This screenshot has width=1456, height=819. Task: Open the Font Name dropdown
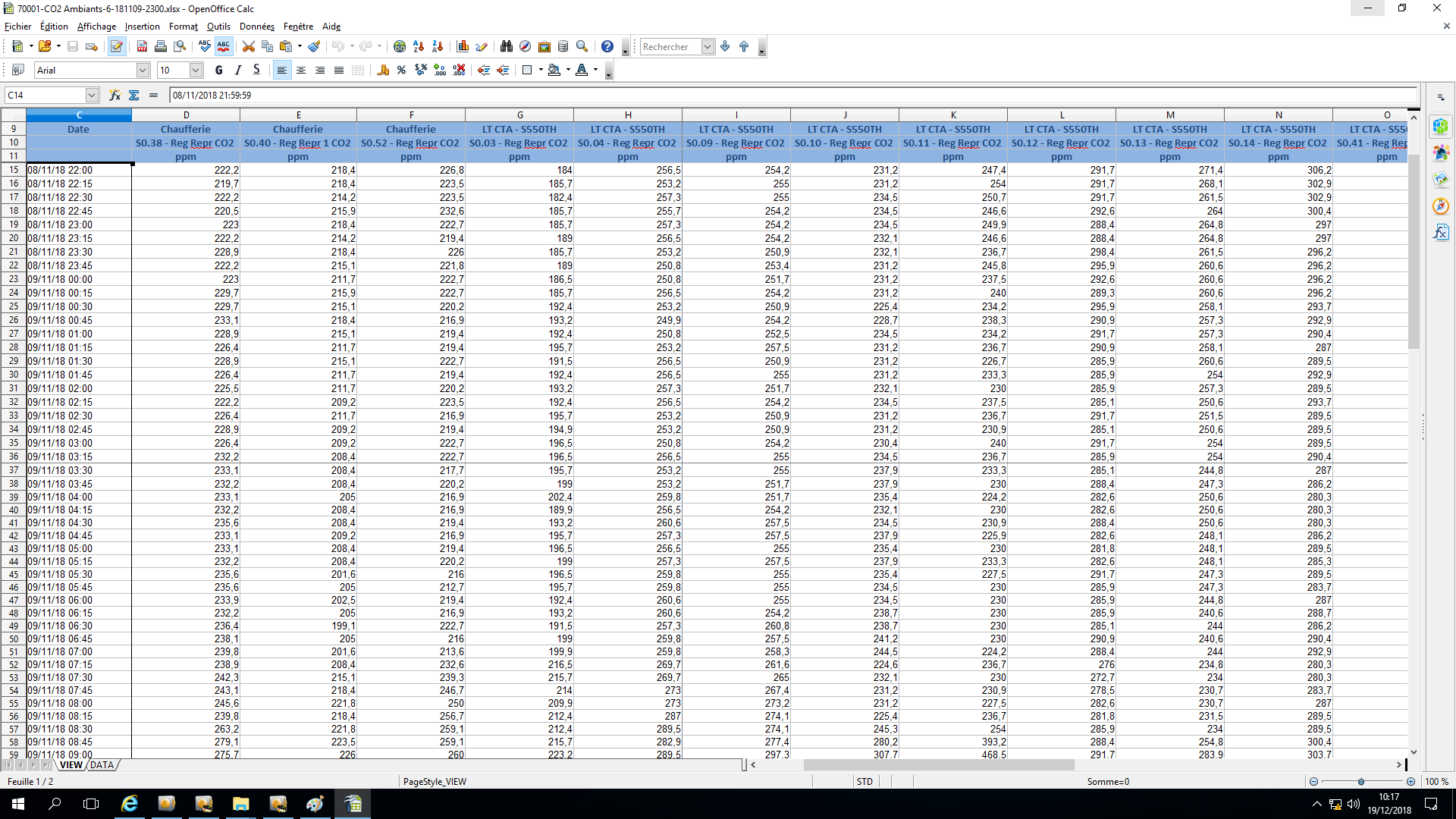pos(143,70)
